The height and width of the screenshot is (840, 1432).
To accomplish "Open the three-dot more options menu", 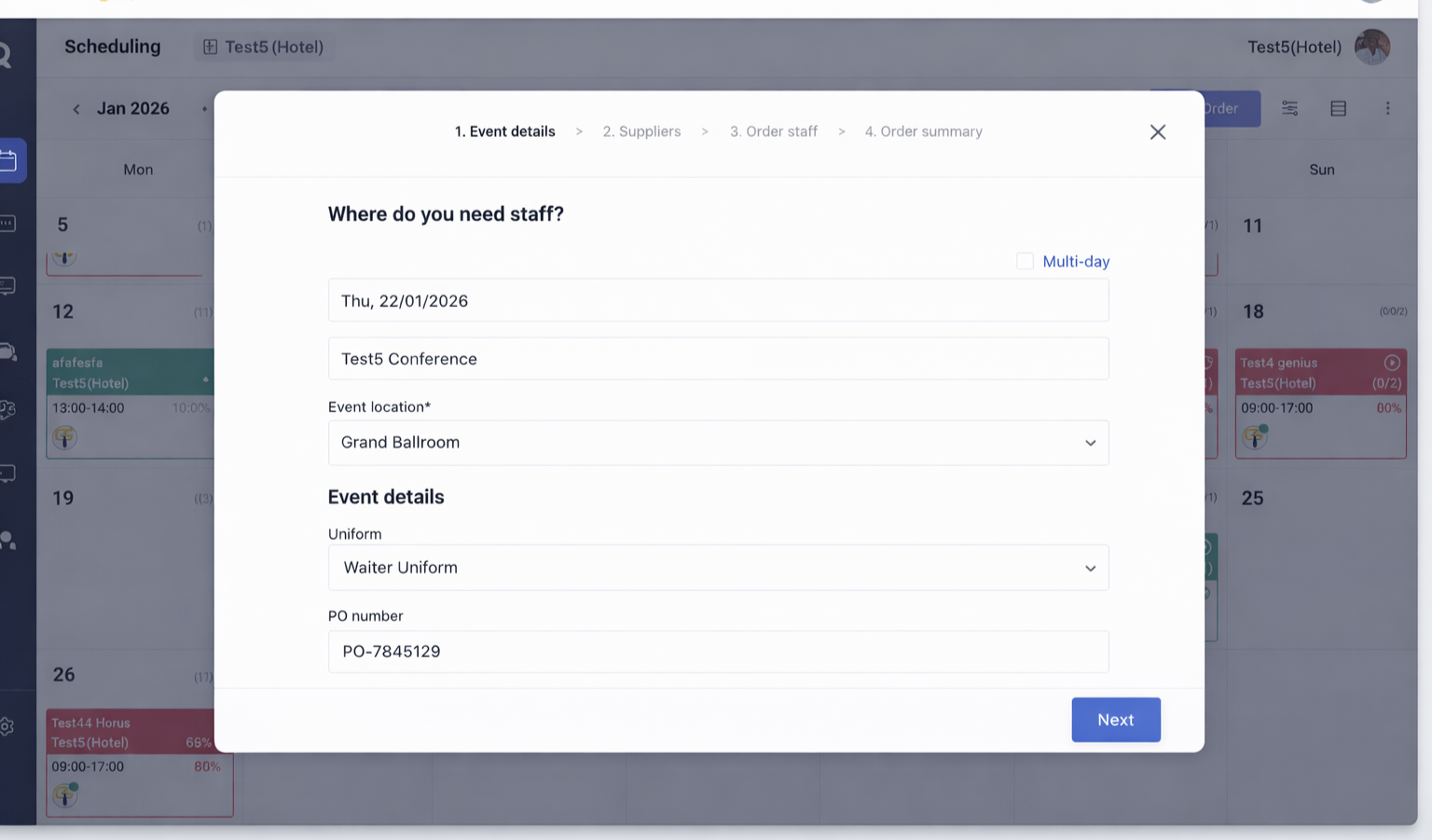I will (1388, 108).
